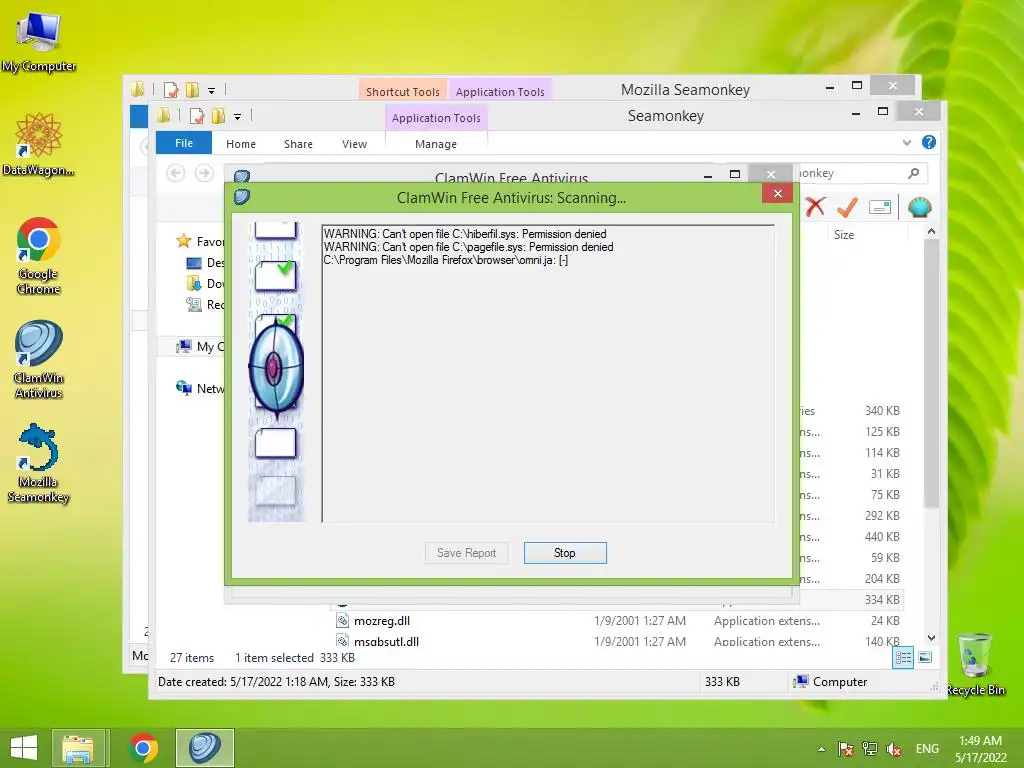Select the msabsutl.dll file
This screenshot has height=768, width=1024.
coord(387,641)
